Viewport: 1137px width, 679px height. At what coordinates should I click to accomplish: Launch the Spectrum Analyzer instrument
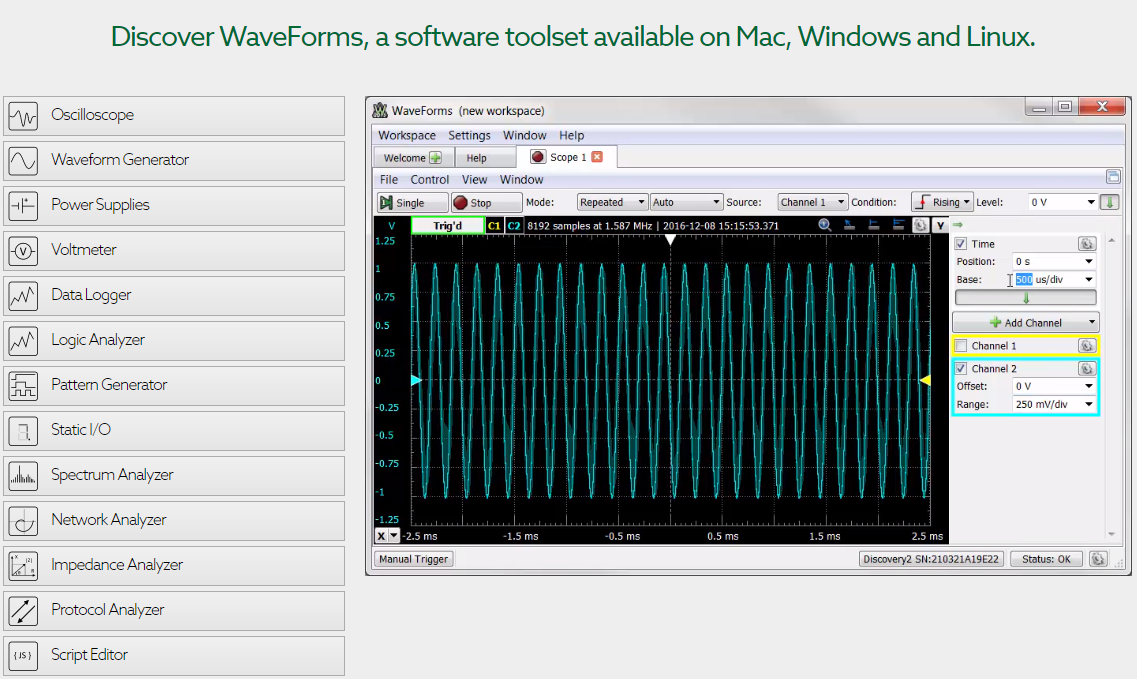pyautogui.click(x=174, y=475)
